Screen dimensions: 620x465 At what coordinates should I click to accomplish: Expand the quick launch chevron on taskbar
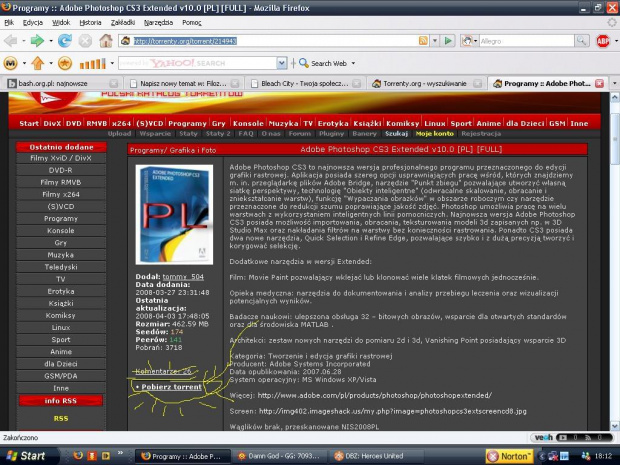tap(120, 453)
